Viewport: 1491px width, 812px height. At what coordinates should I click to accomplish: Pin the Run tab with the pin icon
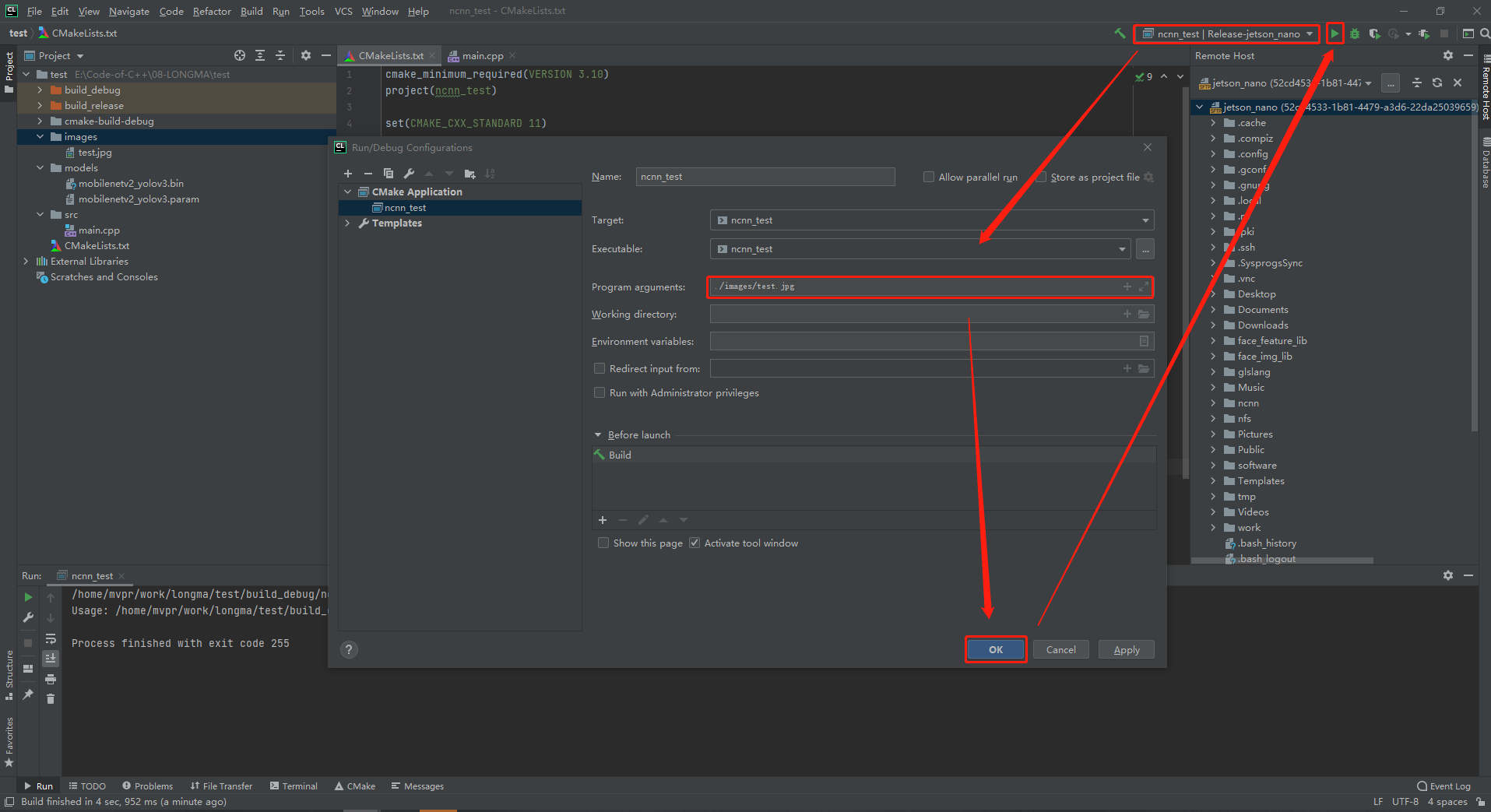pos(28,694)
